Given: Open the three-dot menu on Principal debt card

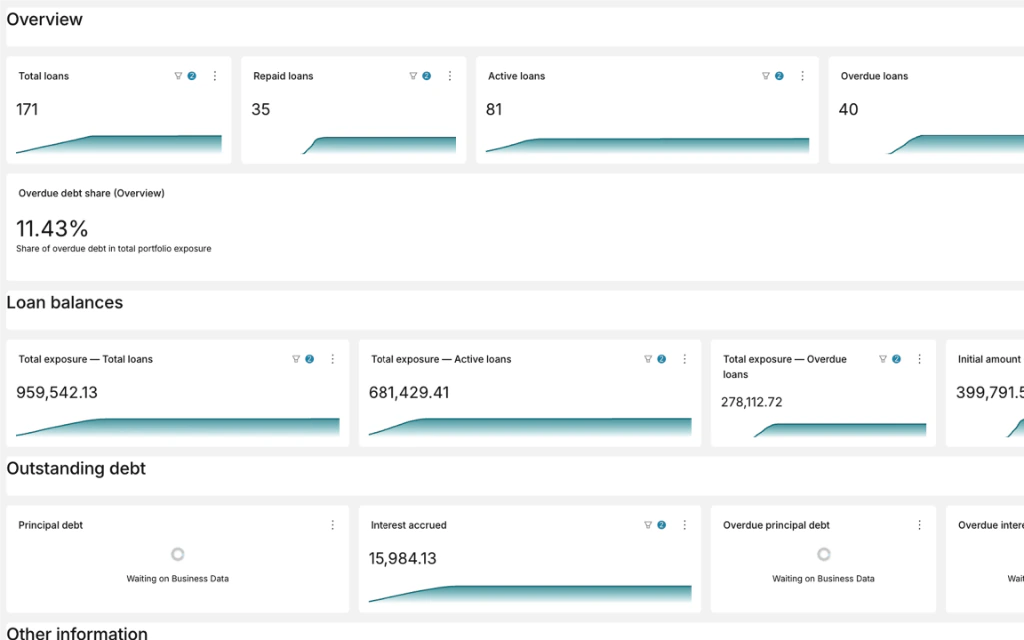Looking at the screenshot, I should pos(332,525).
